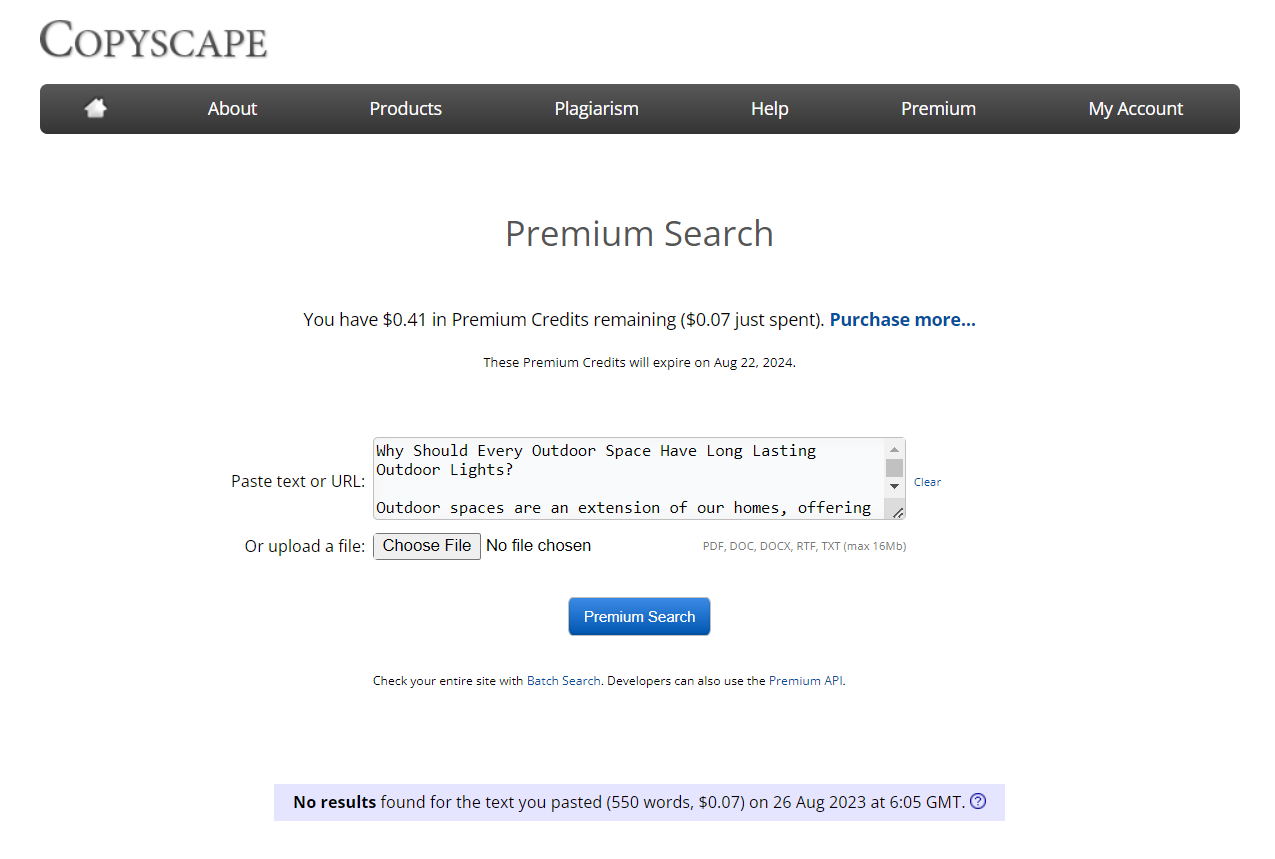The image size is (1275, 859).
Task: Open the help question mark icon beside results
Action: coord(978,801)
